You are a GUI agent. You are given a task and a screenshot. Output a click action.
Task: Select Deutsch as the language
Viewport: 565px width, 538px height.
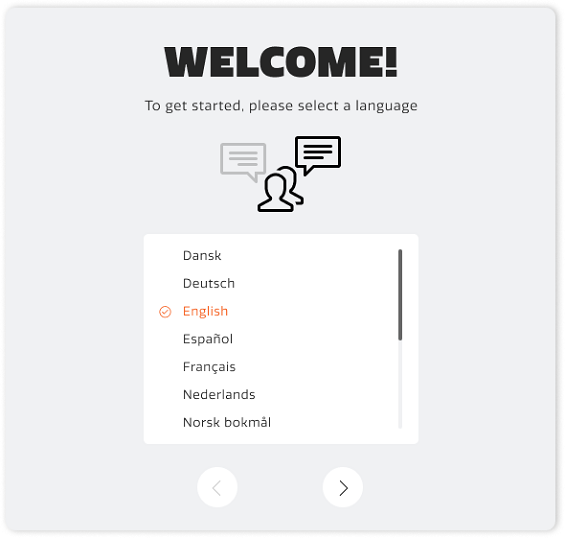[209, 284]
